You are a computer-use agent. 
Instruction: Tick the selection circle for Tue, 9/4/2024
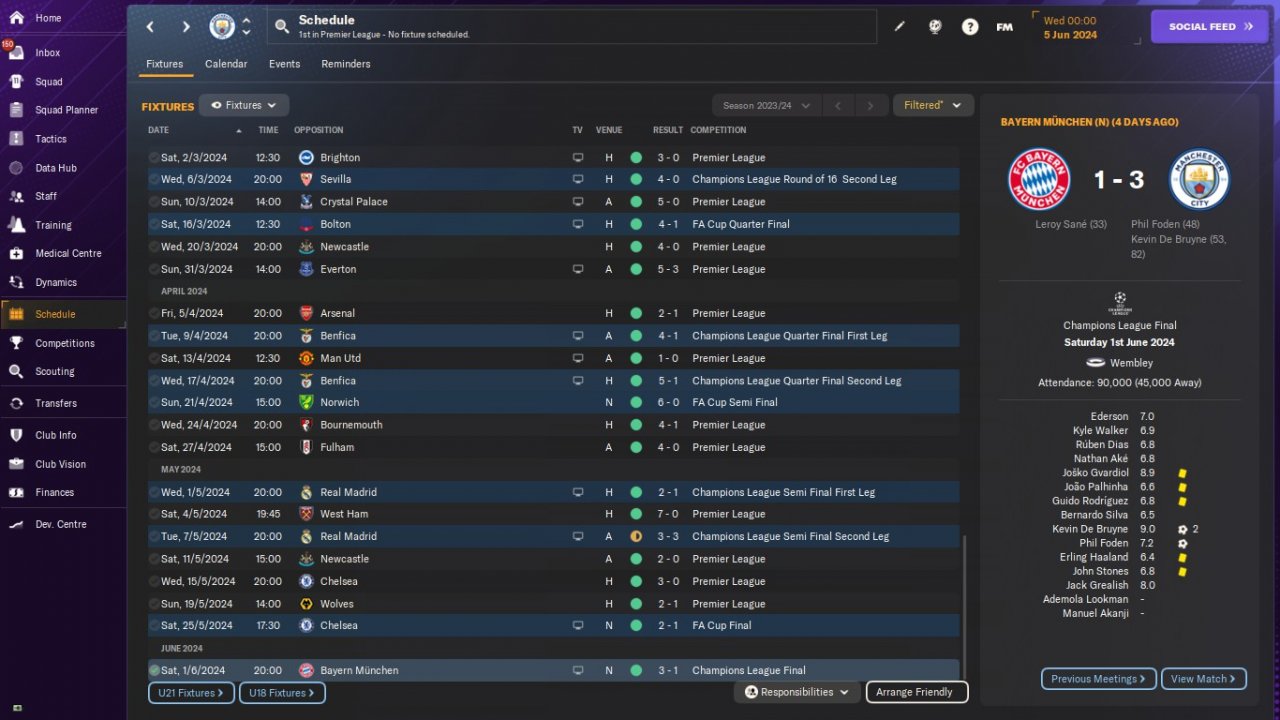154,336
